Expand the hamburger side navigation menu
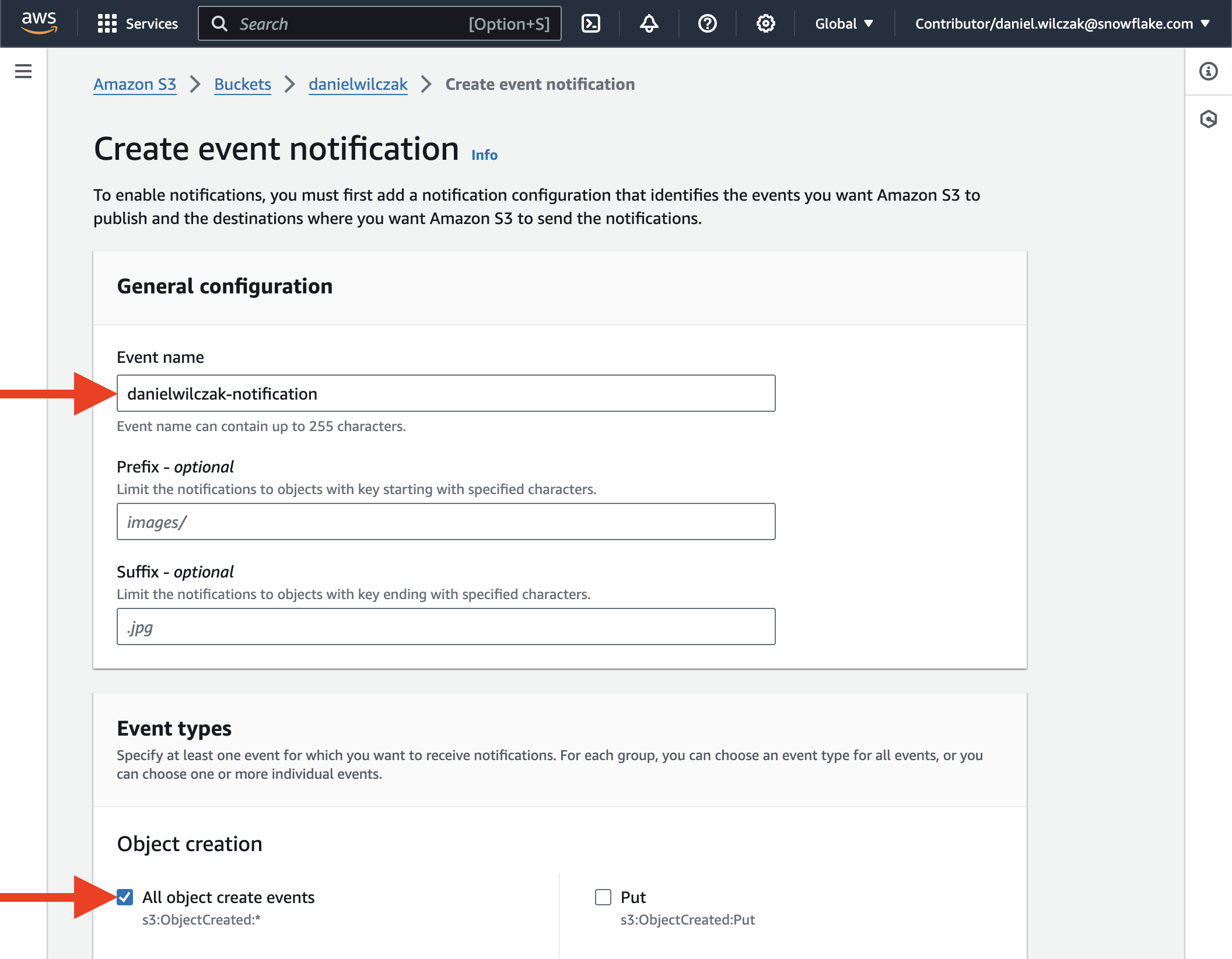This screenshot has height=959, width=1232. point(23,71)
